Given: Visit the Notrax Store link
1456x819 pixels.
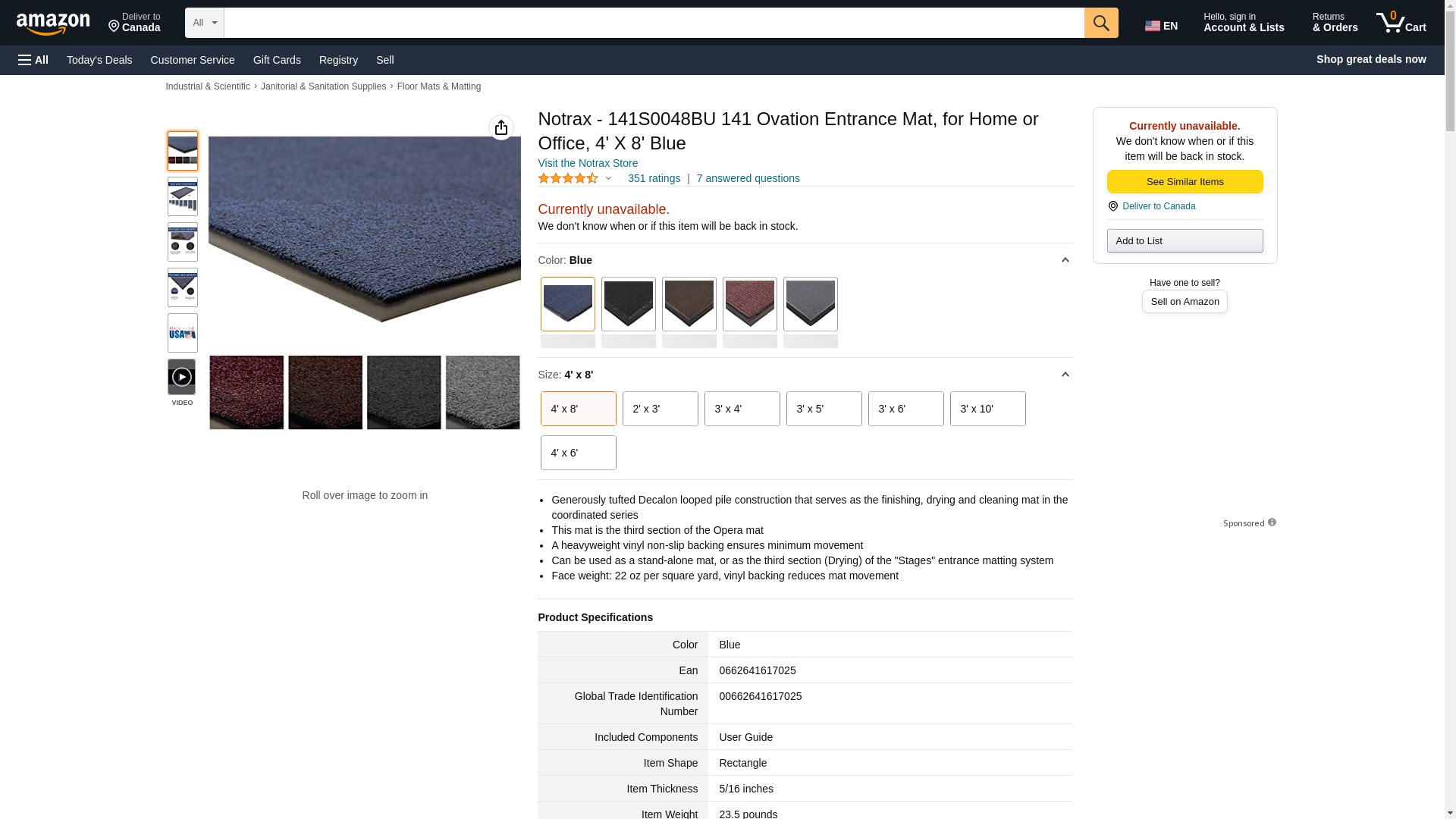Looking at the screenshot, I should 588,163.
